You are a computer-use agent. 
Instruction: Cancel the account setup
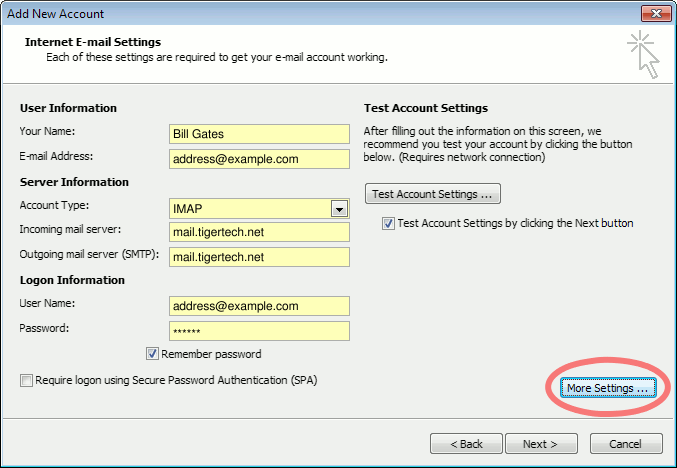pos(626,443)
